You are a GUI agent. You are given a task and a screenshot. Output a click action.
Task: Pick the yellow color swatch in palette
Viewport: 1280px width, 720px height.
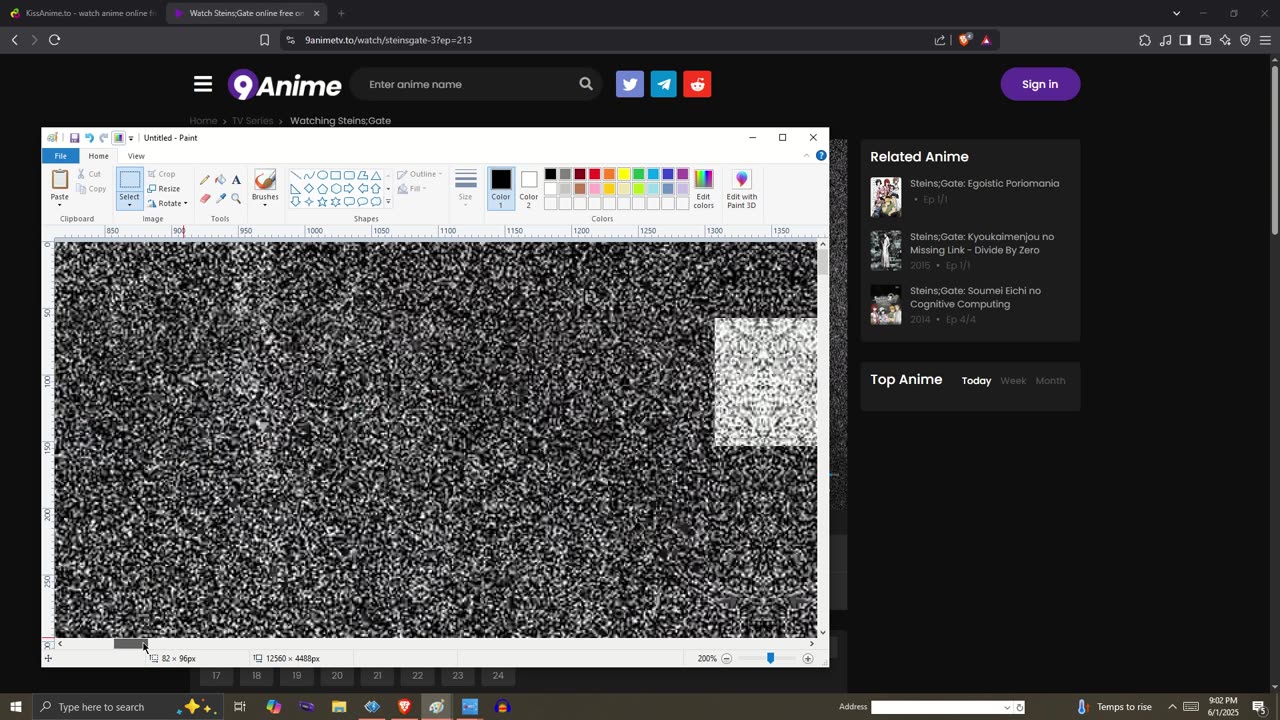coord(623,175)
